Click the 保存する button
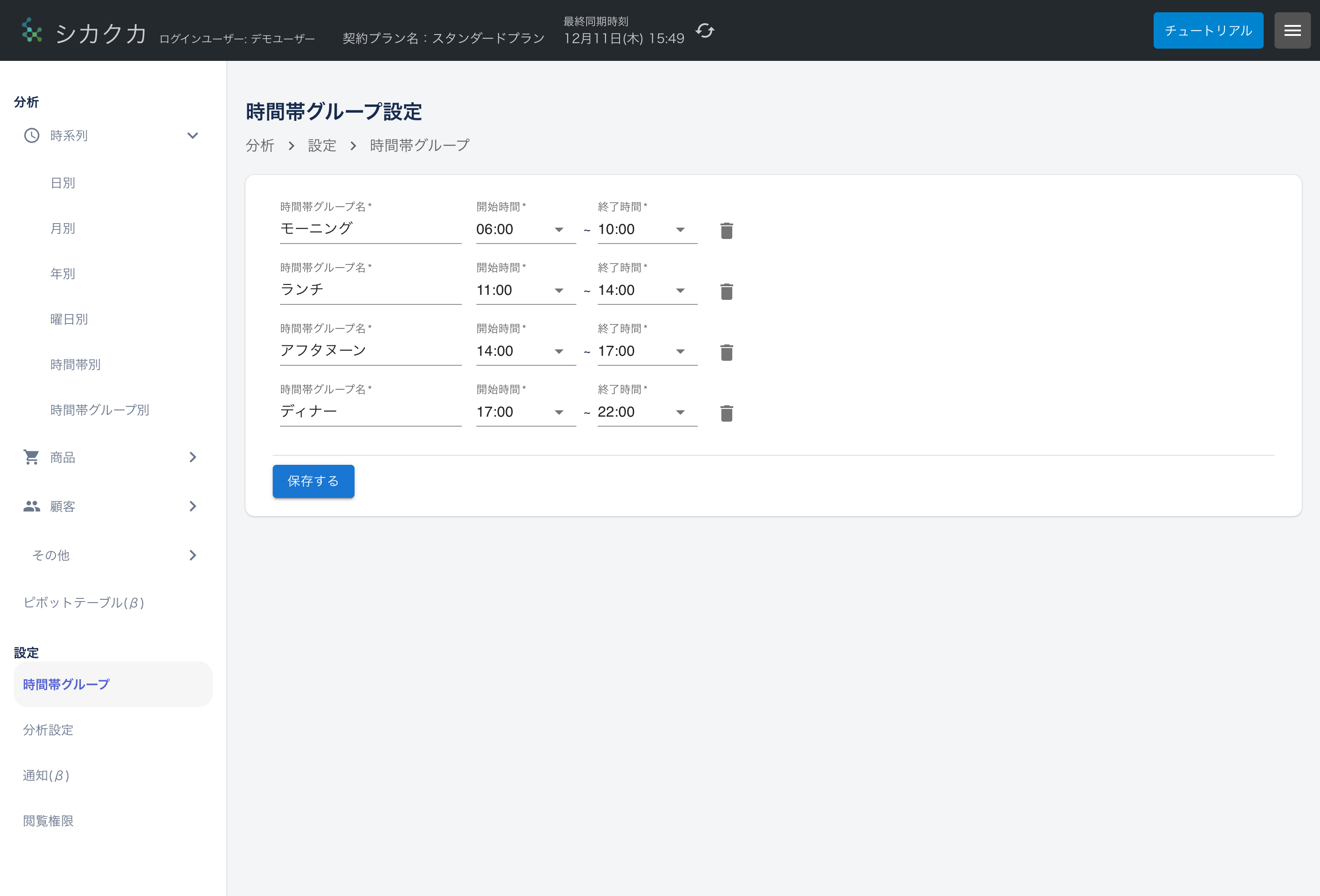Image resolution: width=1320 pixels, height=896 pixels. click(x=313, y=481)
